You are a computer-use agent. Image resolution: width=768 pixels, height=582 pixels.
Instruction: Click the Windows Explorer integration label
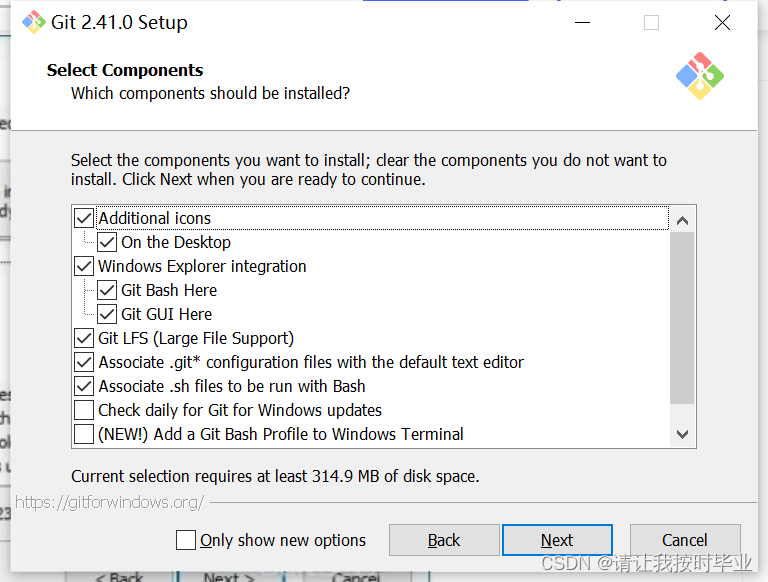[x=202, y=266]
